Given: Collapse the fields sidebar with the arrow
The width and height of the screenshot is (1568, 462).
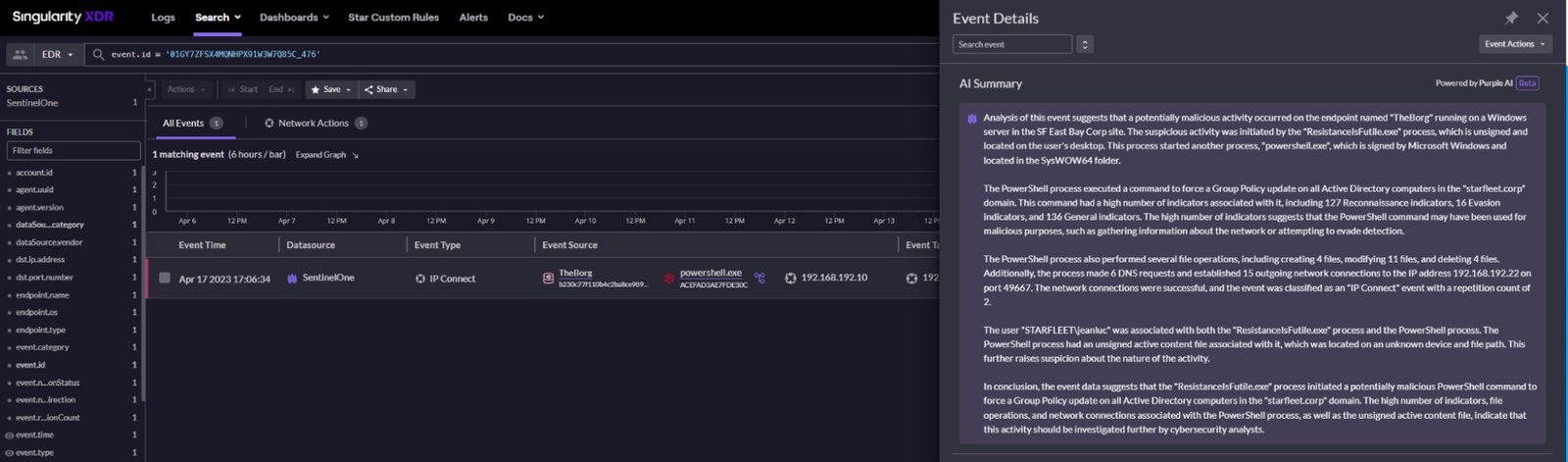Looking at the screenshot, I should coord(150,89).
